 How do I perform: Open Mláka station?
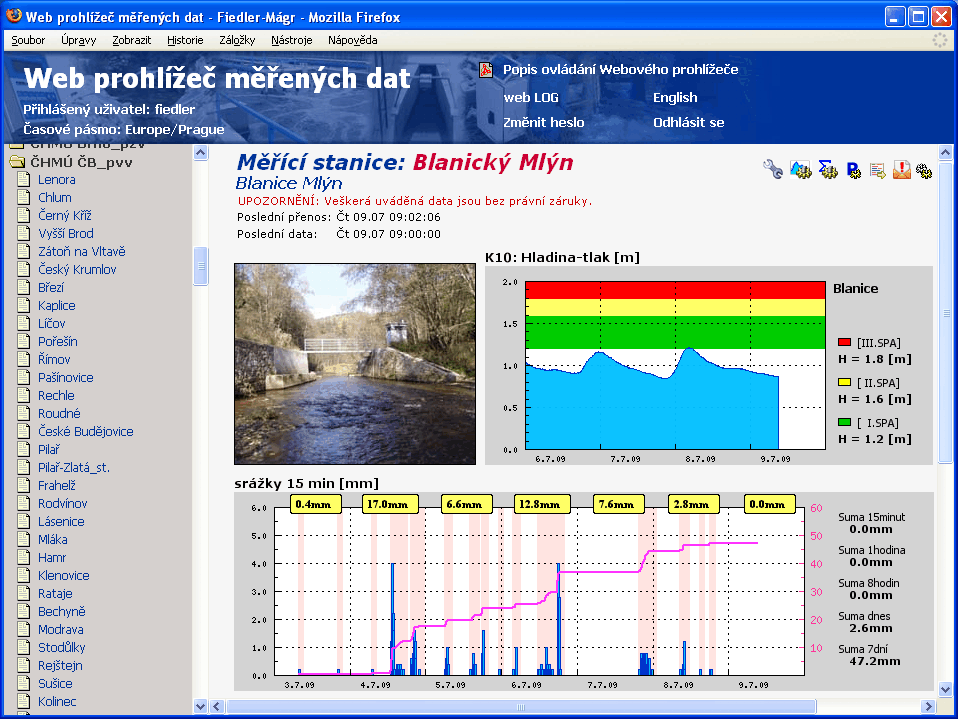pyautogui.click(x=53, y=539)
